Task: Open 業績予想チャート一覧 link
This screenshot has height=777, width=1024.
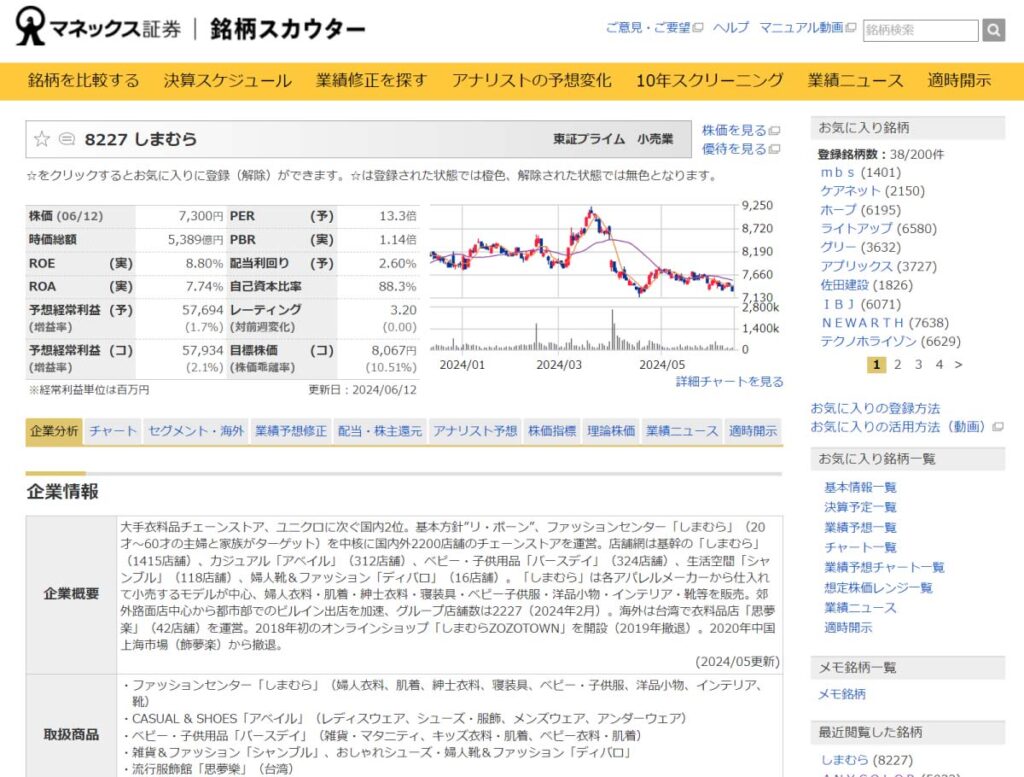Action: 884,567
